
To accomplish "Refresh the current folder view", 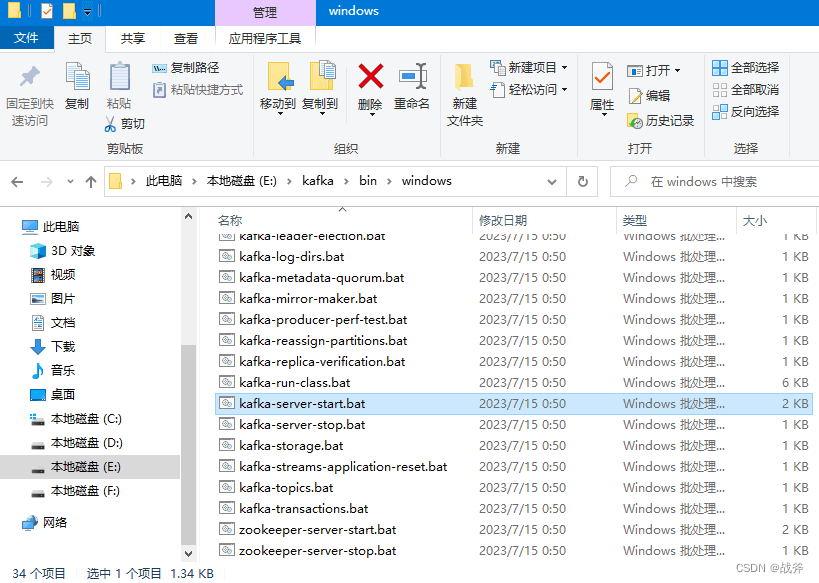I will (583, 181).
